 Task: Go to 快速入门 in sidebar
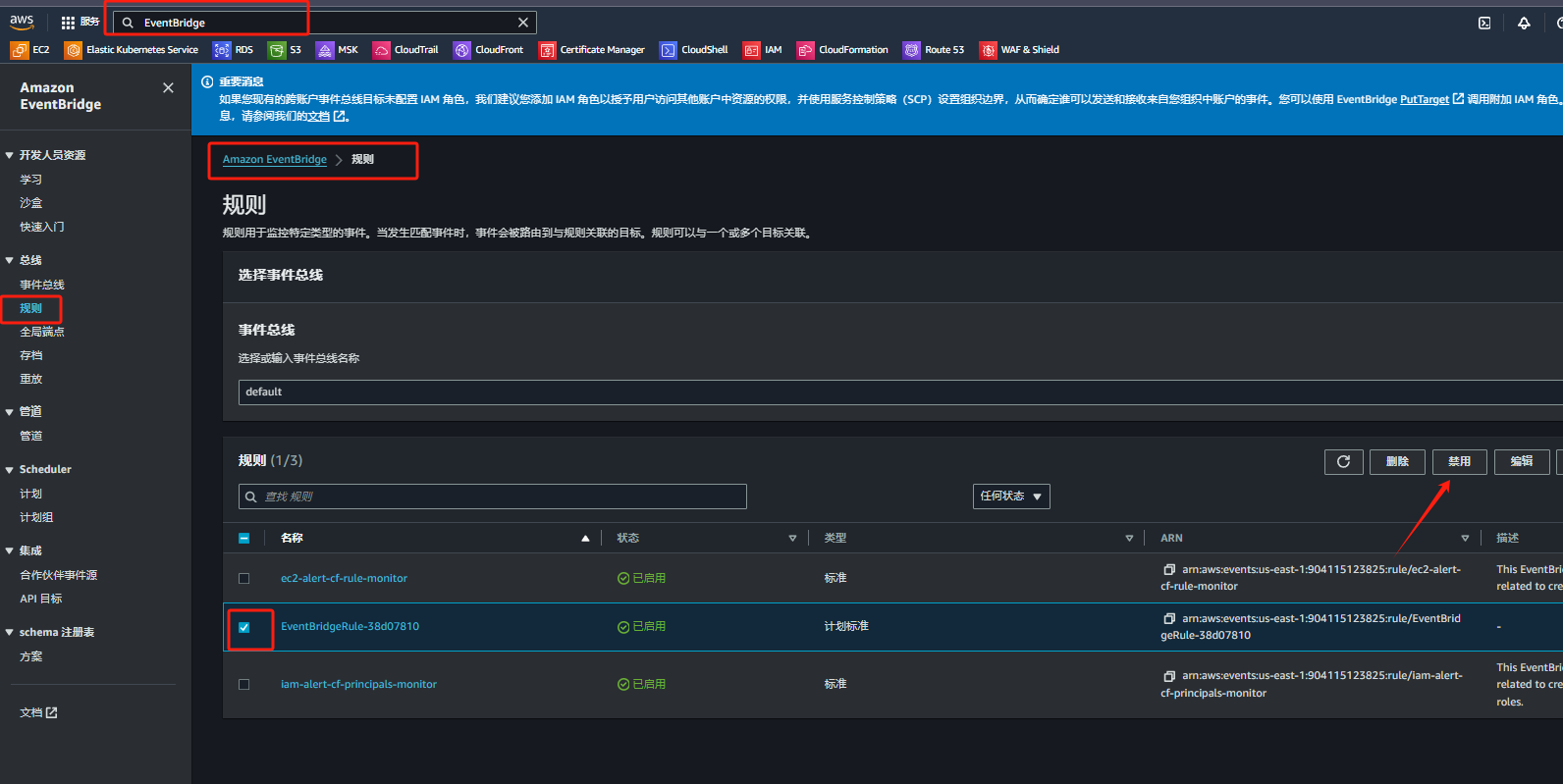pyautogui.click(x=42, y=227)
